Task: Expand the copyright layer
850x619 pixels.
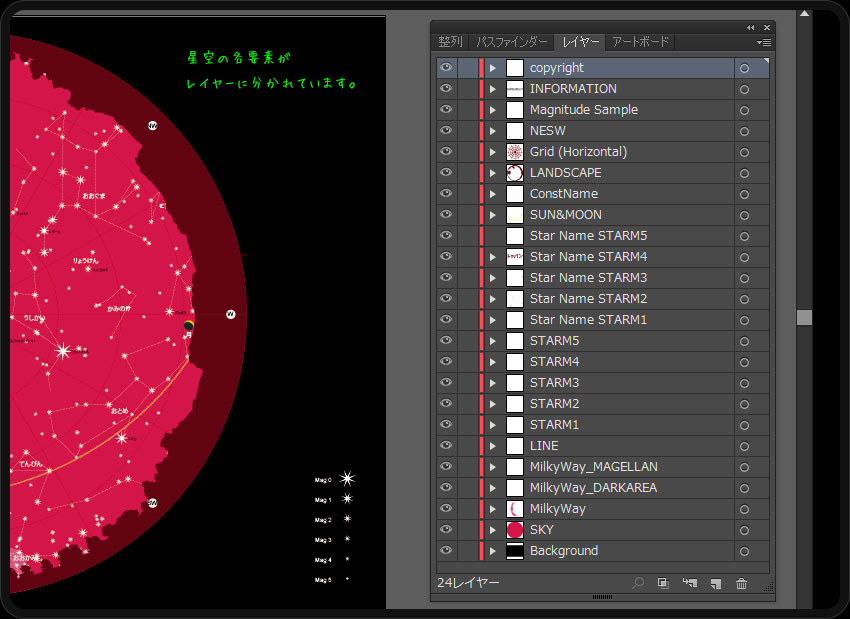Action: (493, 68)
